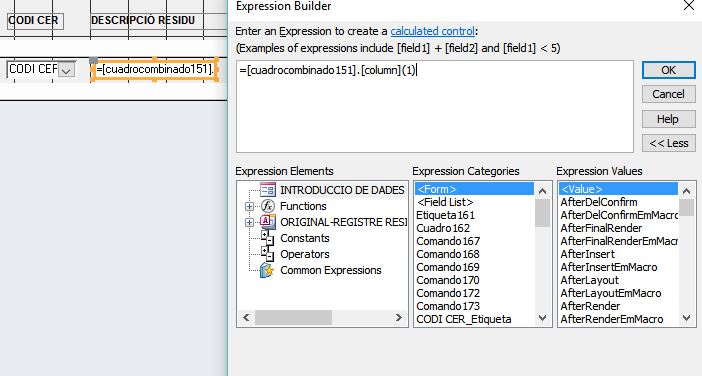Expand the Functions tree node
702x376 pixels.
[249, 206]
